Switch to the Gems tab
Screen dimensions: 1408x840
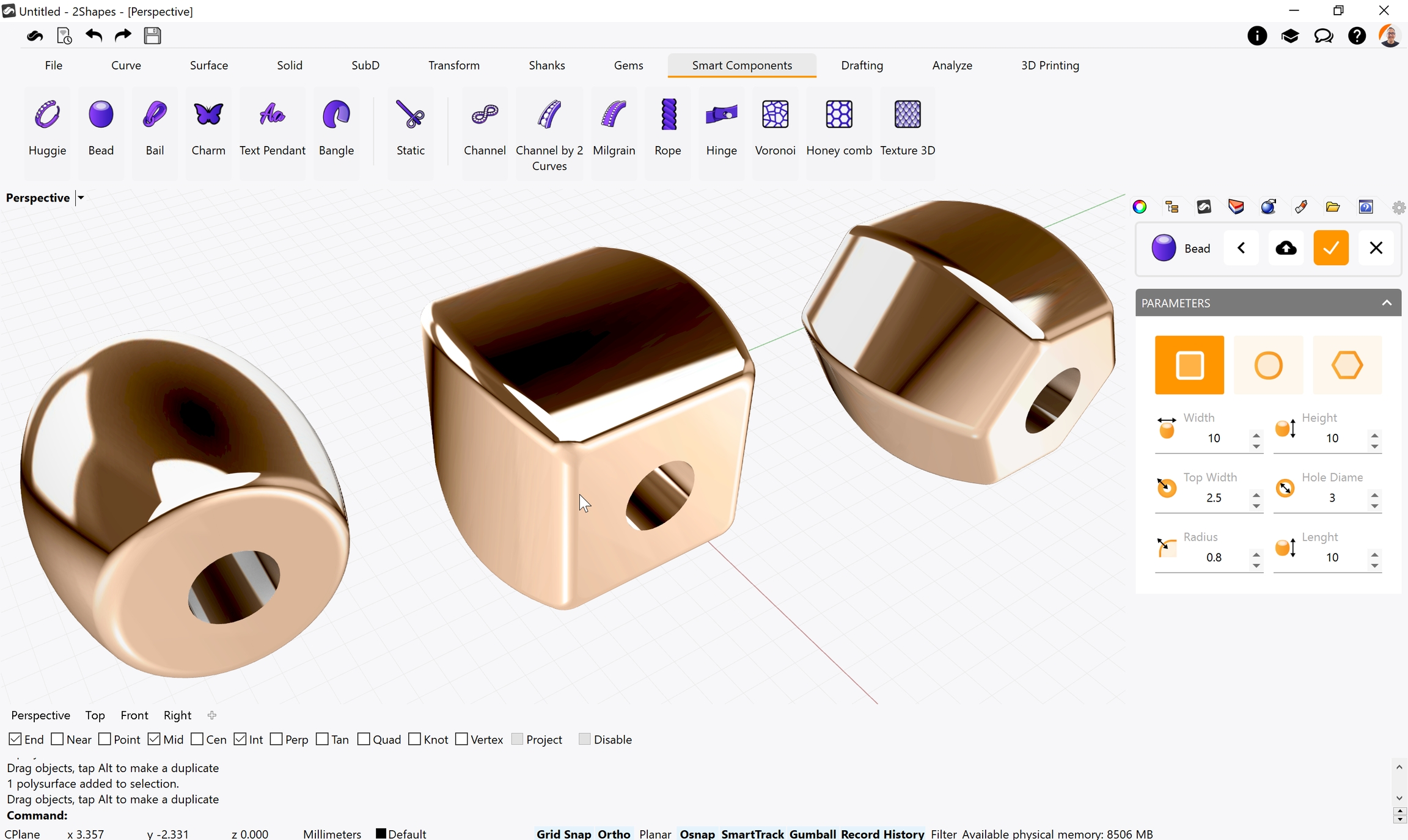[x=628, y=65]
